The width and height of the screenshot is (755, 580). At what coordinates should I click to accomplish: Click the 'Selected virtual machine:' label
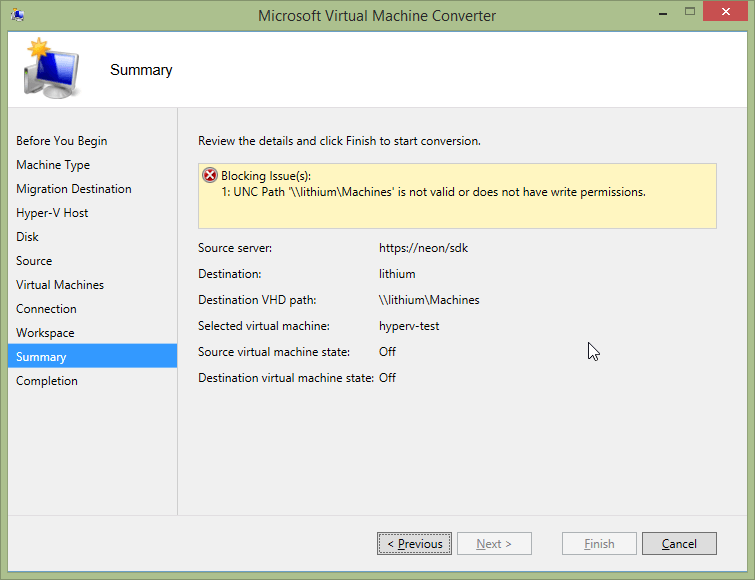pos(264,326)
